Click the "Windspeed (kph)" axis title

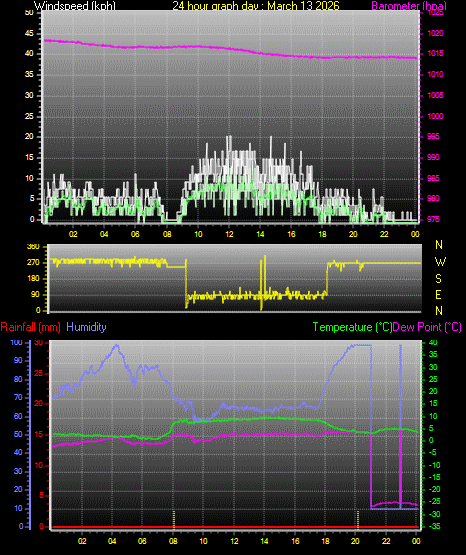pyautogui.click(x=75, y=5)
